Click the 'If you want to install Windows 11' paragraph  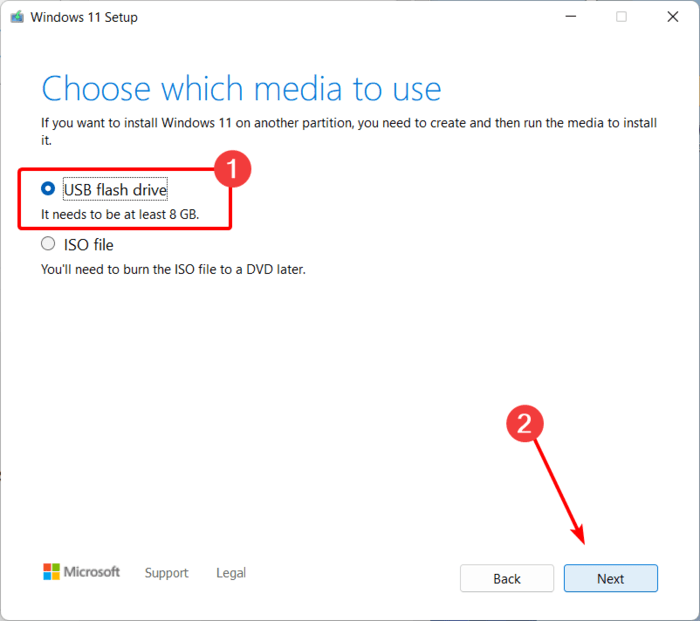[x=349, y=131]
